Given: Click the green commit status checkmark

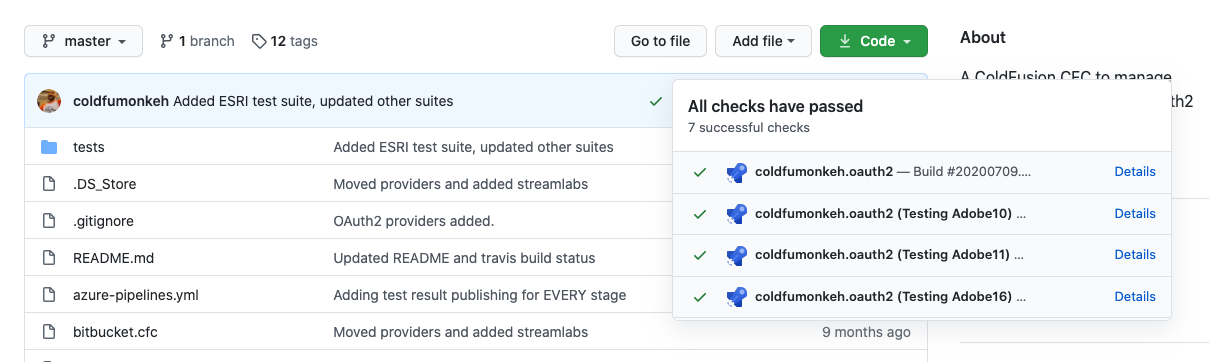Looking at the screenshot, I should 655,101.
